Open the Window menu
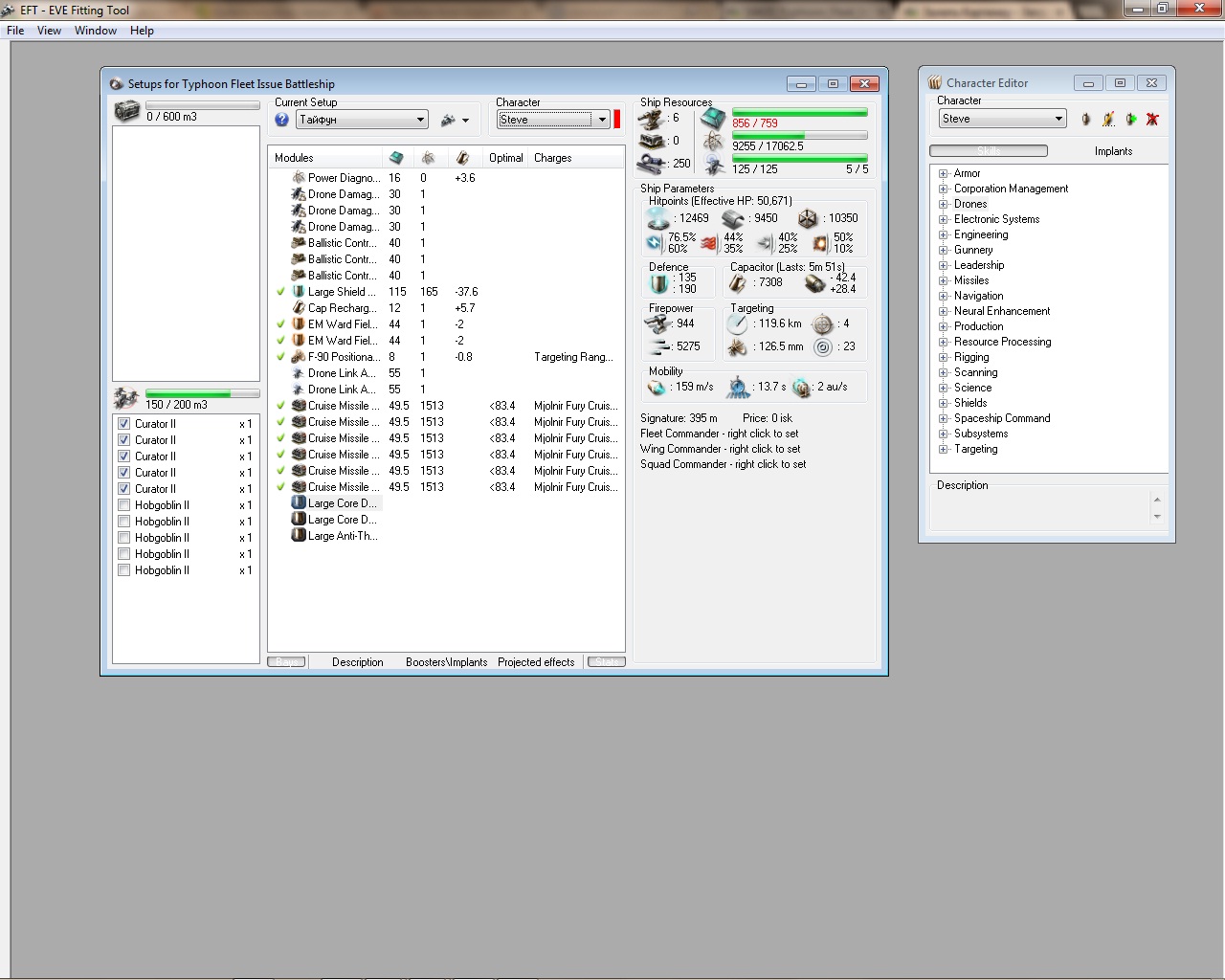 96,31
